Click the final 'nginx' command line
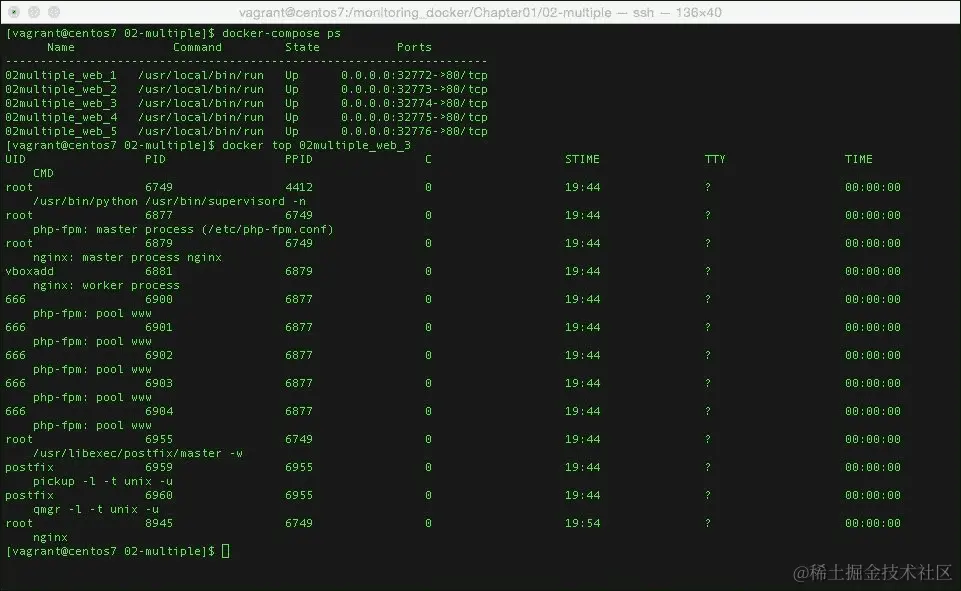Image resolution: width=961 pixels, height=591 pixels. click(50, 538)
